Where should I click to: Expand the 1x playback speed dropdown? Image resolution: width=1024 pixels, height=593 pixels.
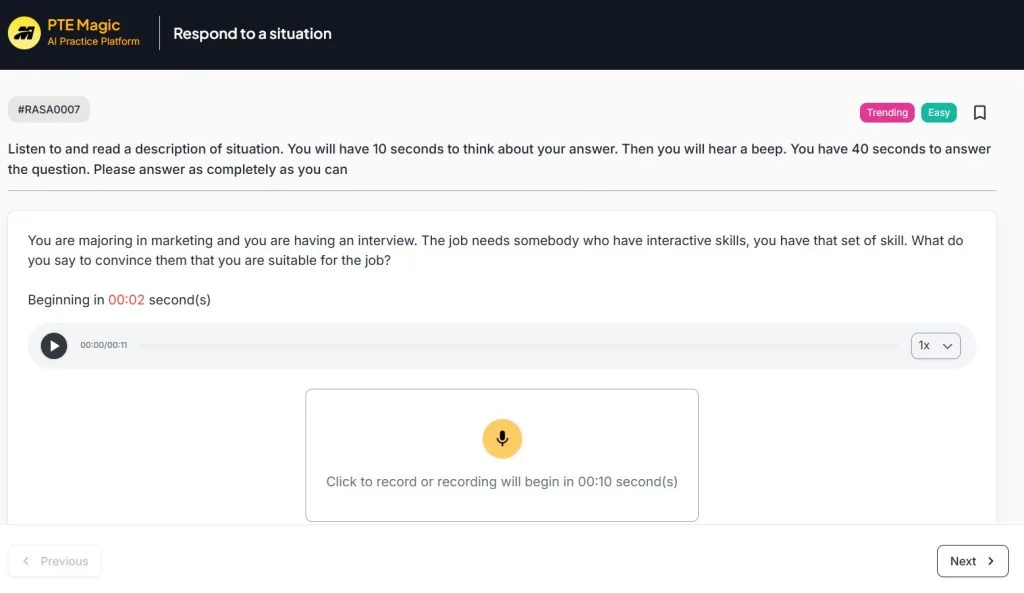click(x=935, y=345)
